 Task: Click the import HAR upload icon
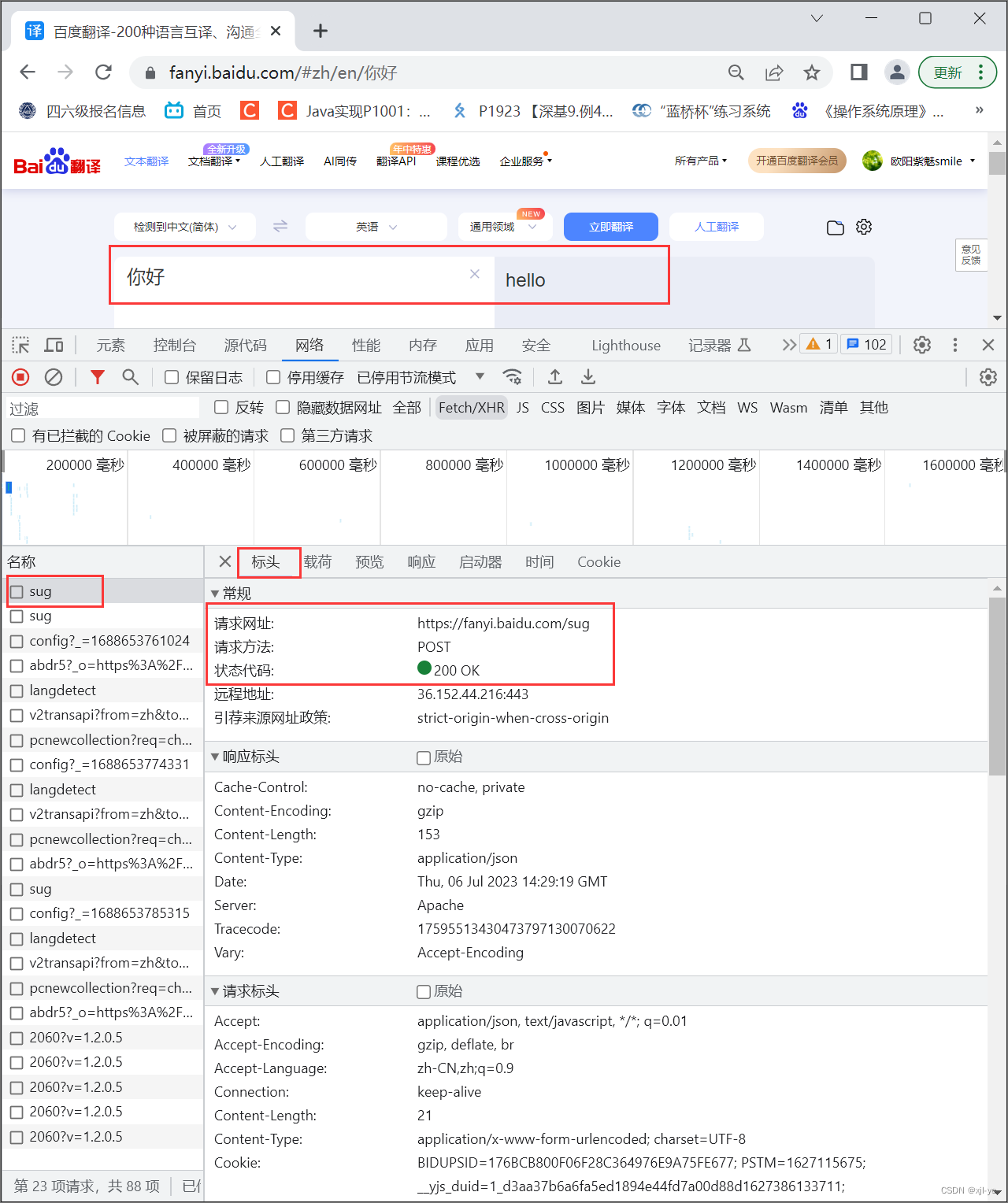pyautogui.click(x=555, y=377)
